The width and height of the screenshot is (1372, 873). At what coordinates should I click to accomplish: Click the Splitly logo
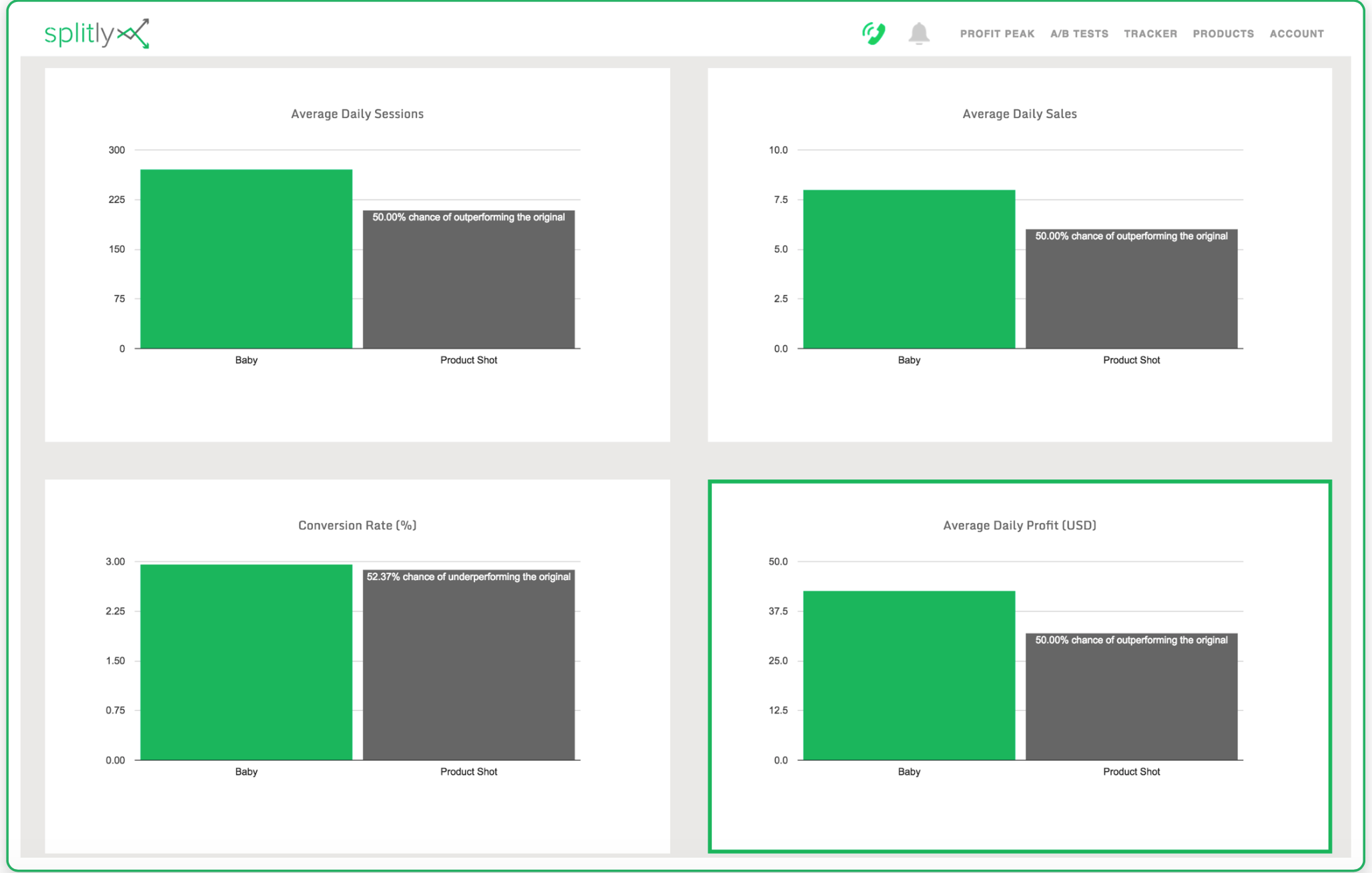point(97,33)
